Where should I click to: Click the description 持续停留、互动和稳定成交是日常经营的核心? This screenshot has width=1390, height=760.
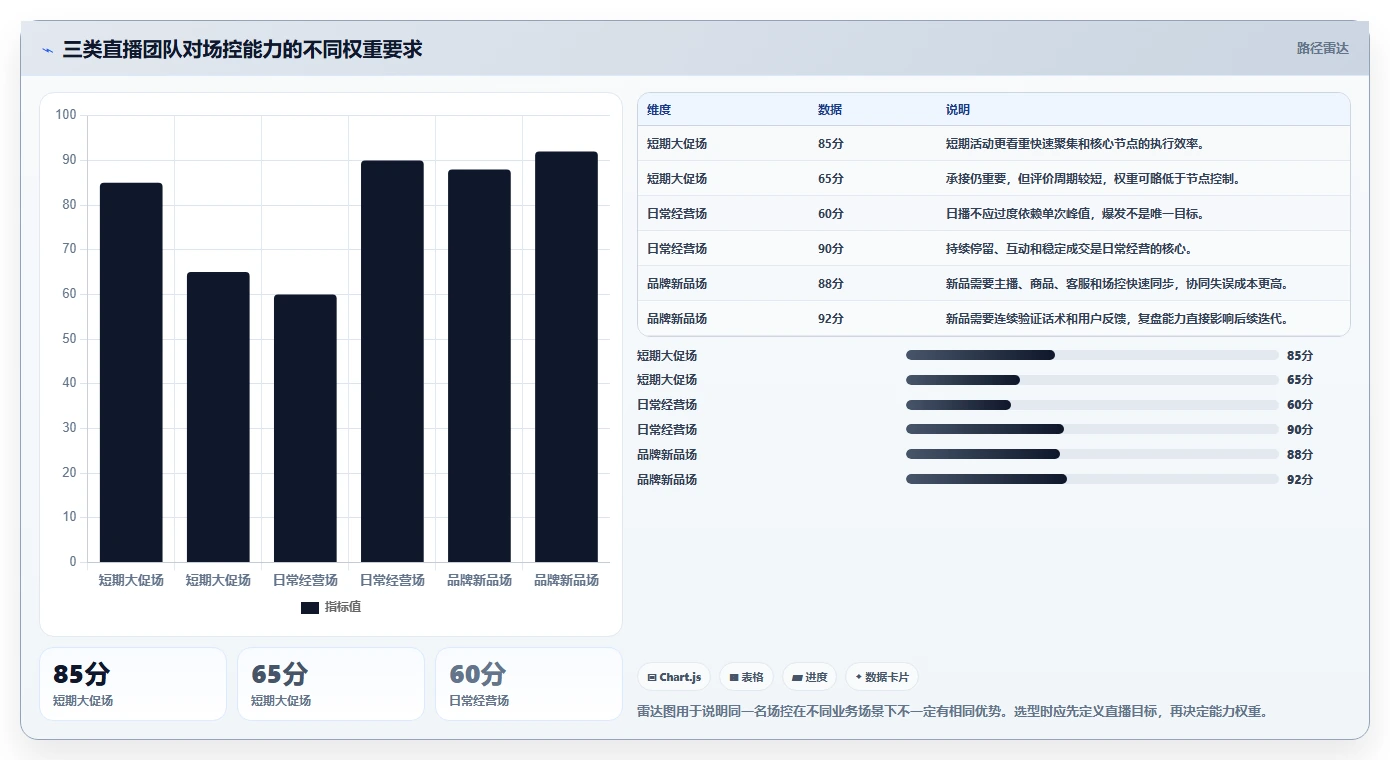point(1069,249)
